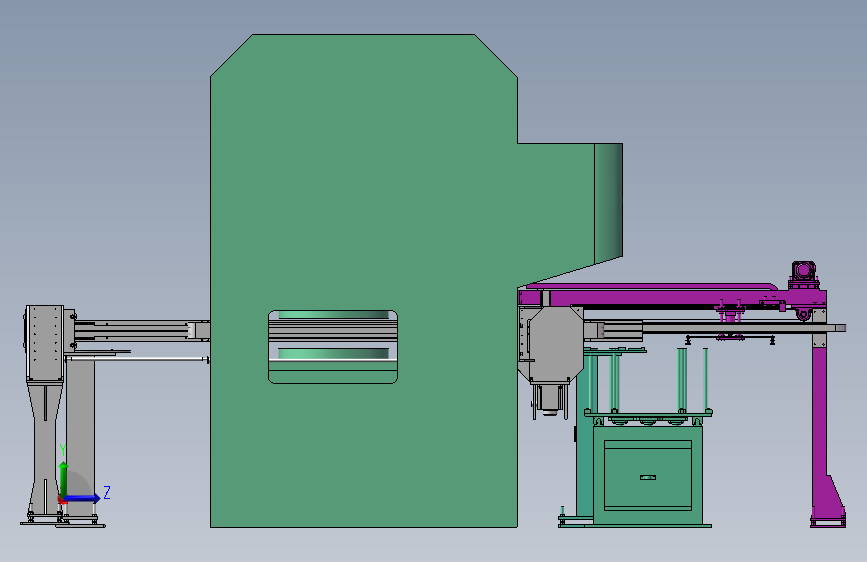Pick the gray octagonal gearbox housing

555,344
